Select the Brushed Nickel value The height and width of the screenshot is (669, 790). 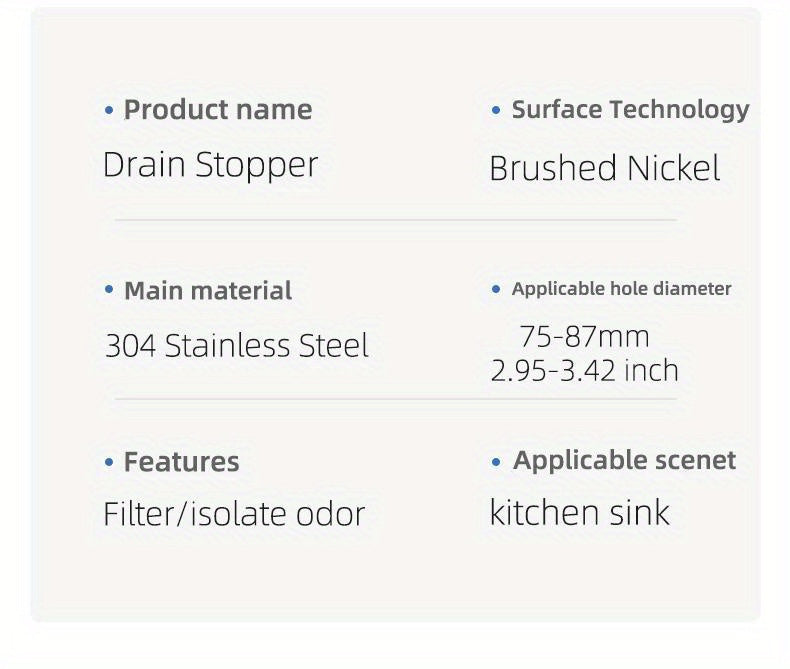pyautogui.click(x=604, y=168)
